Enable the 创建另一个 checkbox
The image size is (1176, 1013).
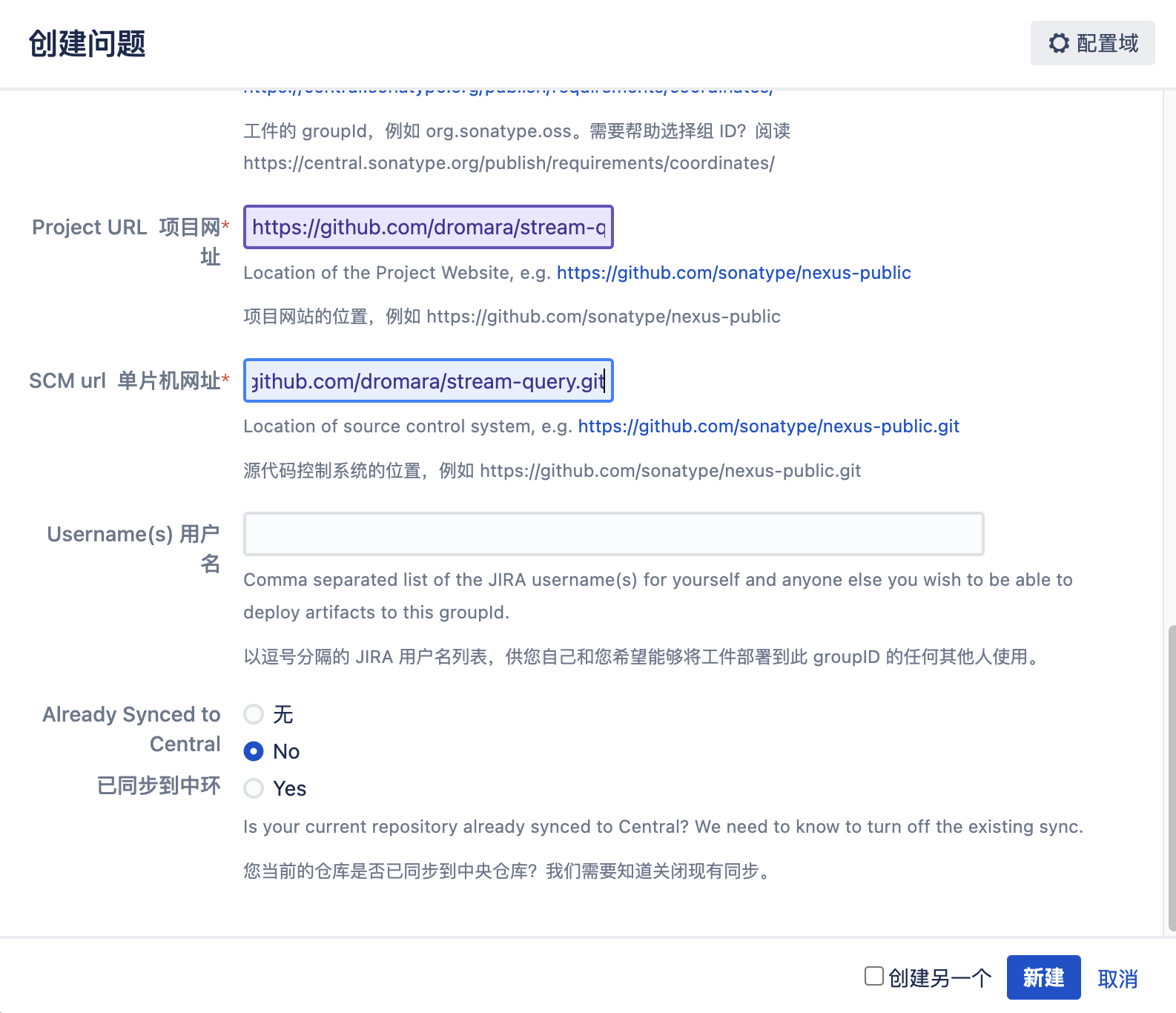pyautogui.click(x=874, y=977)
